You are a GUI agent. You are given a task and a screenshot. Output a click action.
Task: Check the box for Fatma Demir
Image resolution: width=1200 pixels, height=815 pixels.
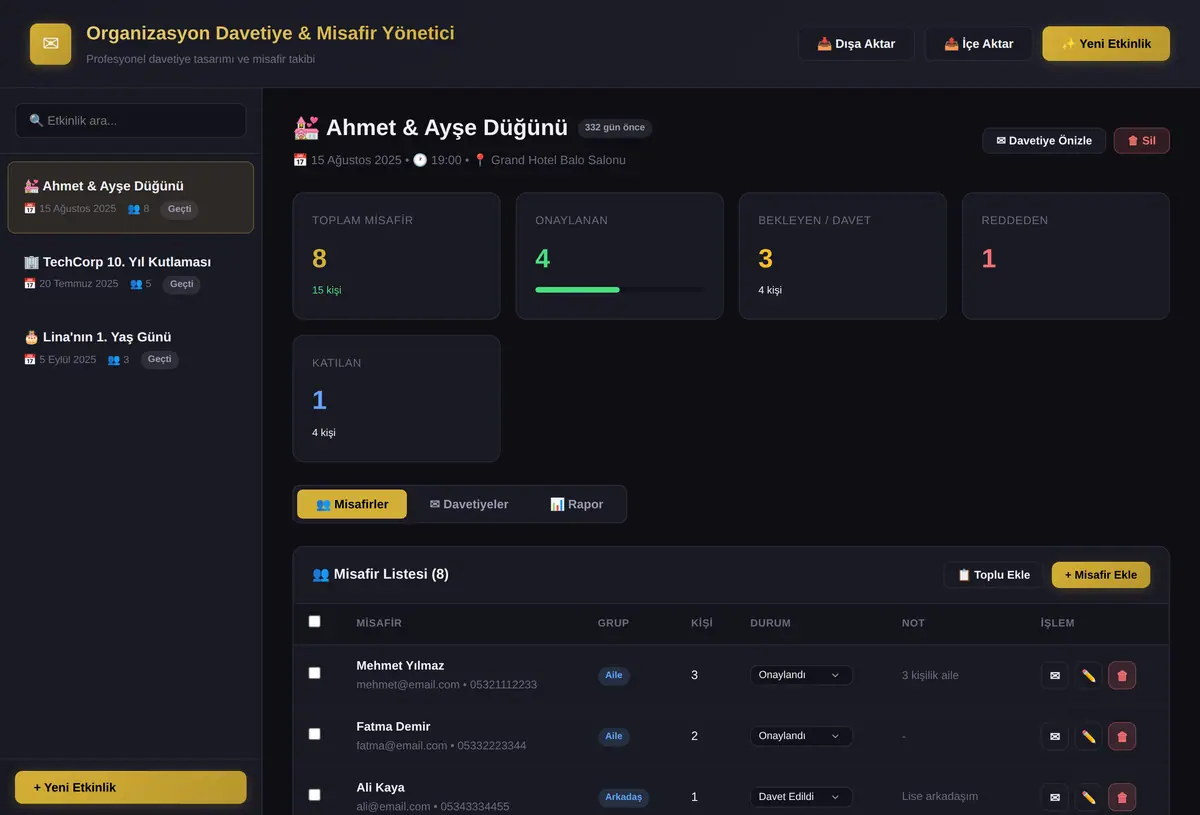click(x=314, y=734)
